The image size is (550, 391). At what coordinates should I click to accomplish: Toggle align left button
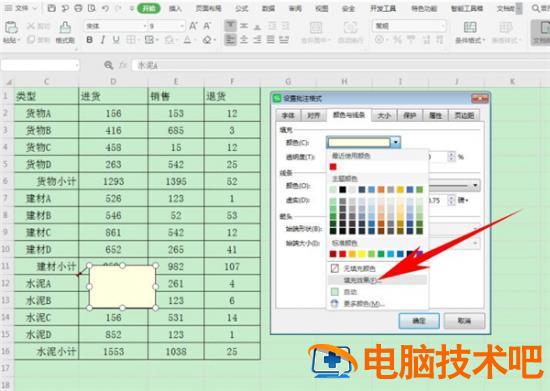coord(230,40)
